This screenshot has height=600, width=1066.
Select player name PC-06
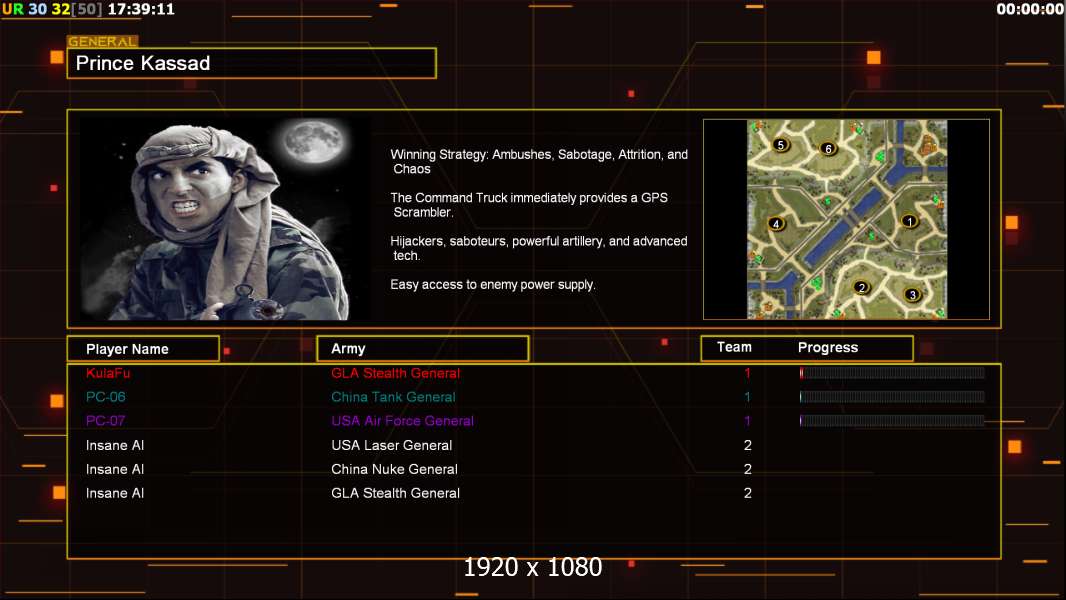tap(105, 397)
